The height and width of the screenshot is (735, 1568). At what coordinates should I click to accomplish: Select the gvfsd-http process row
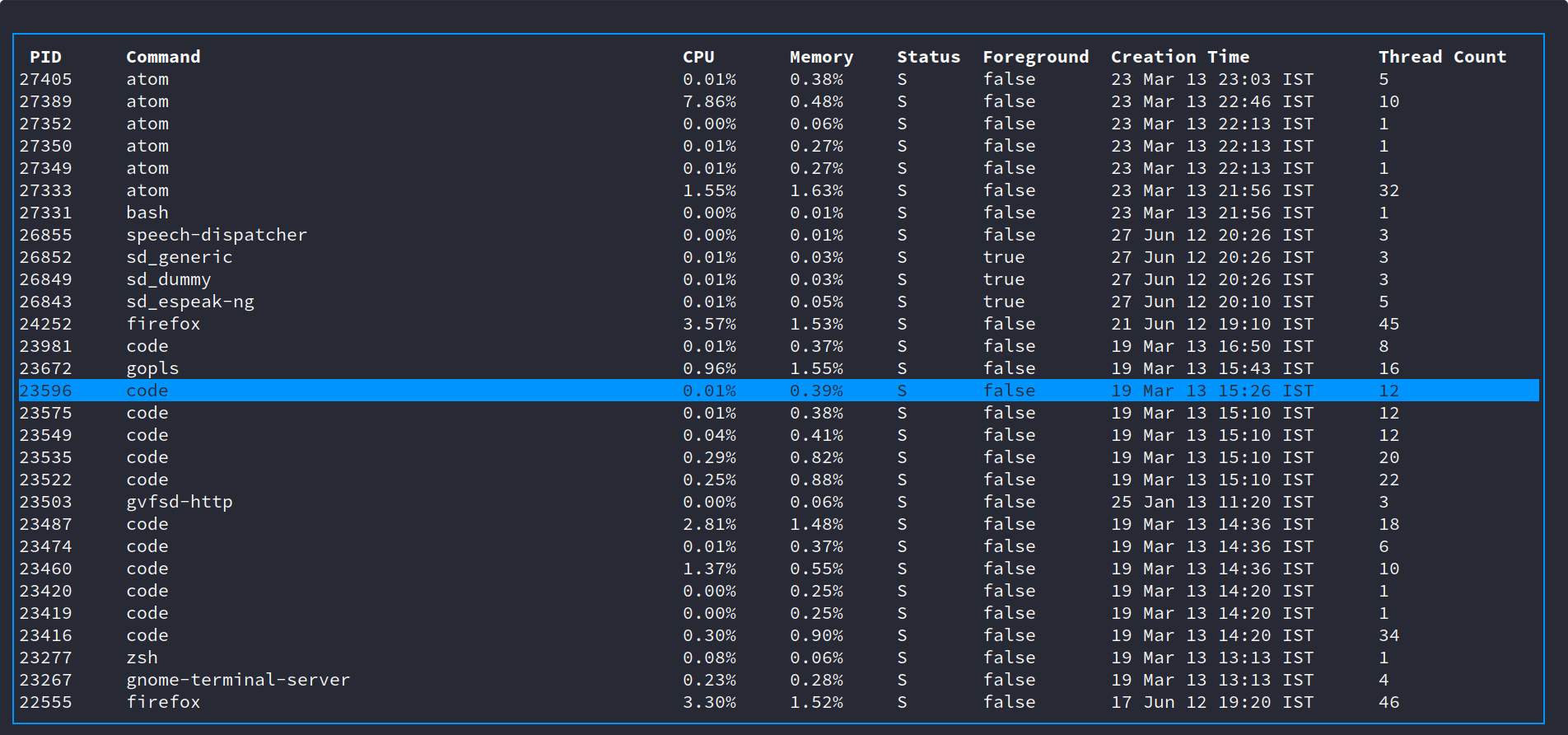779,502
